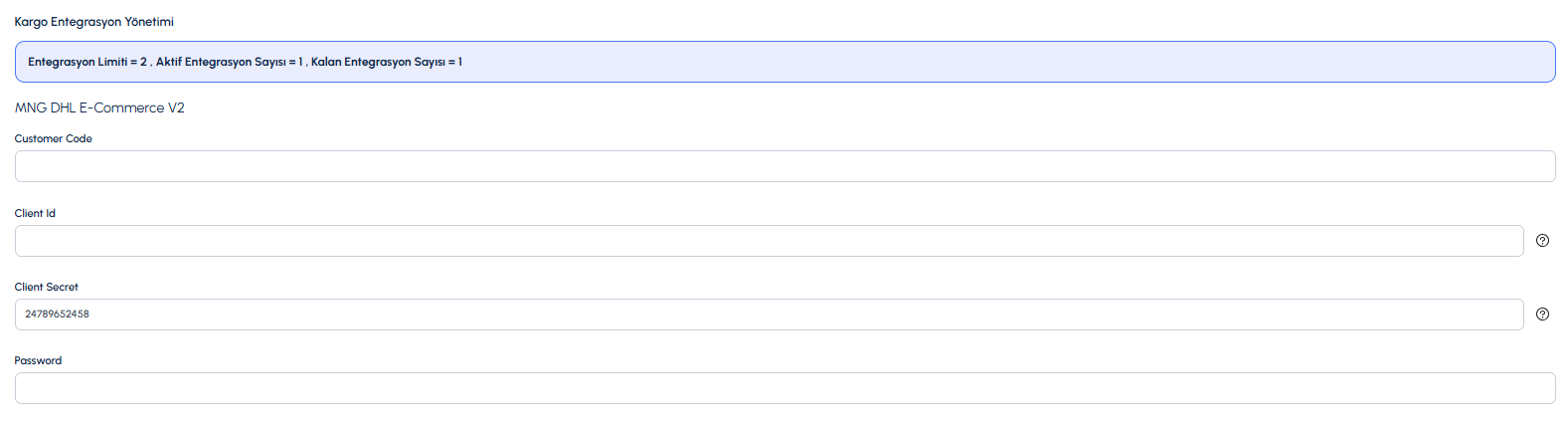Click 'E-Commerce V2' in the integration title
The image size is (1568, 424).
click(132, 107)
